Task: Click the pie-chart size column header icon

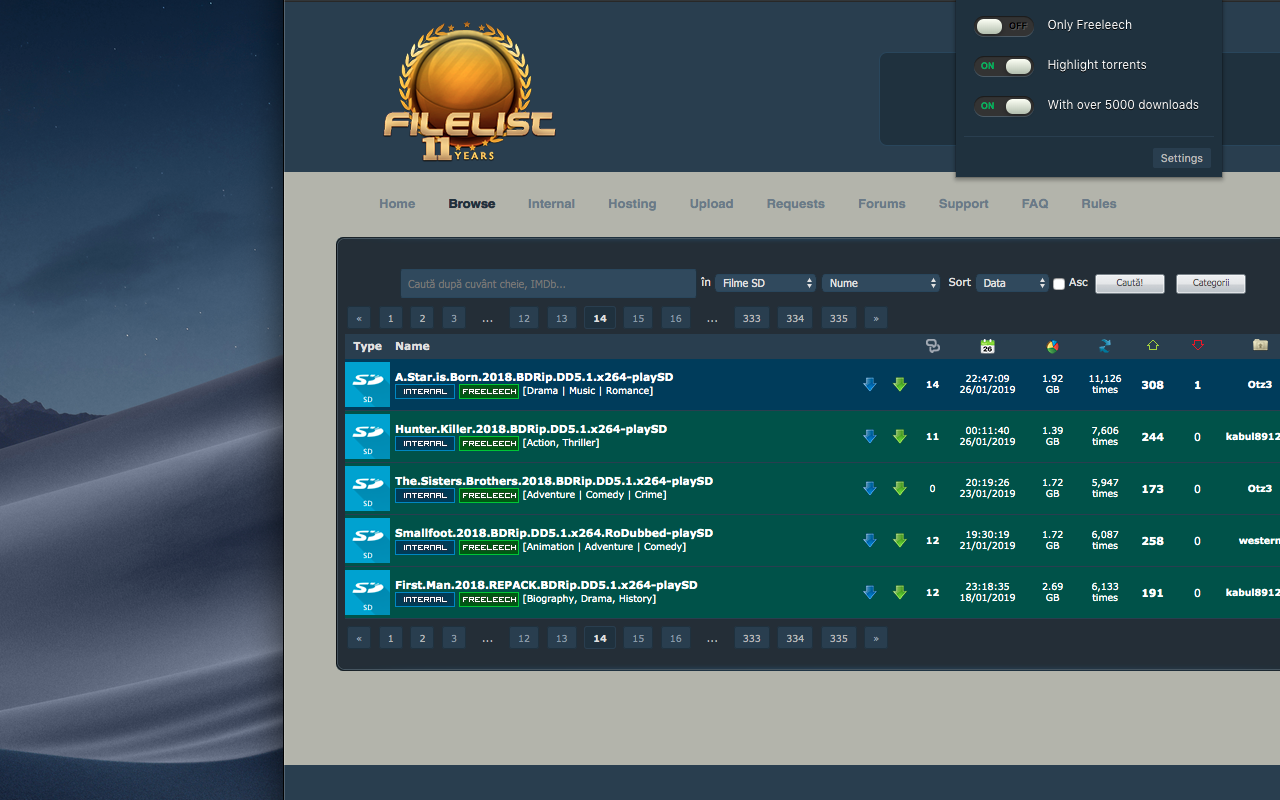Action: (x=1052, y=346)
